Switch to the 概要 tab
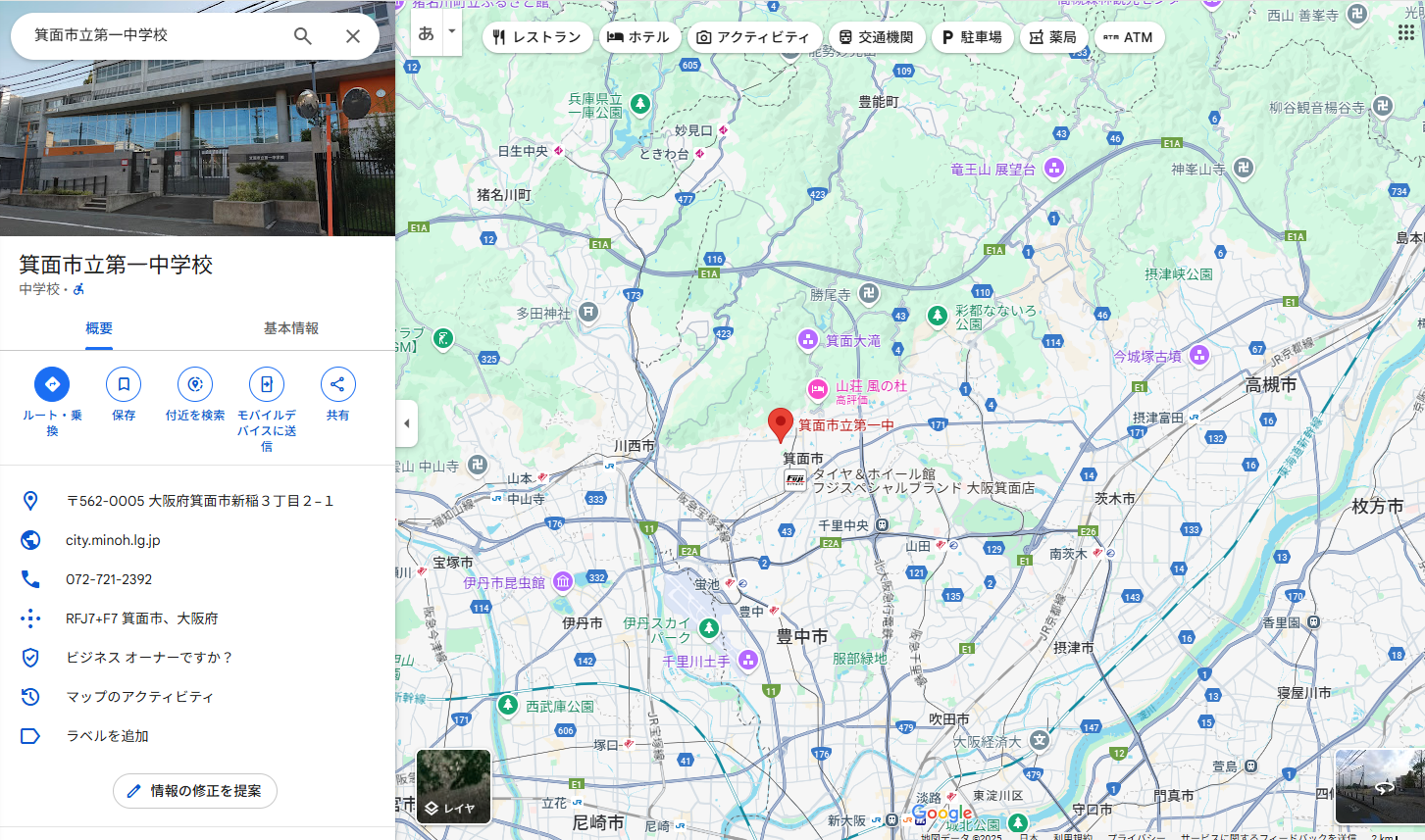 [99, 328]
